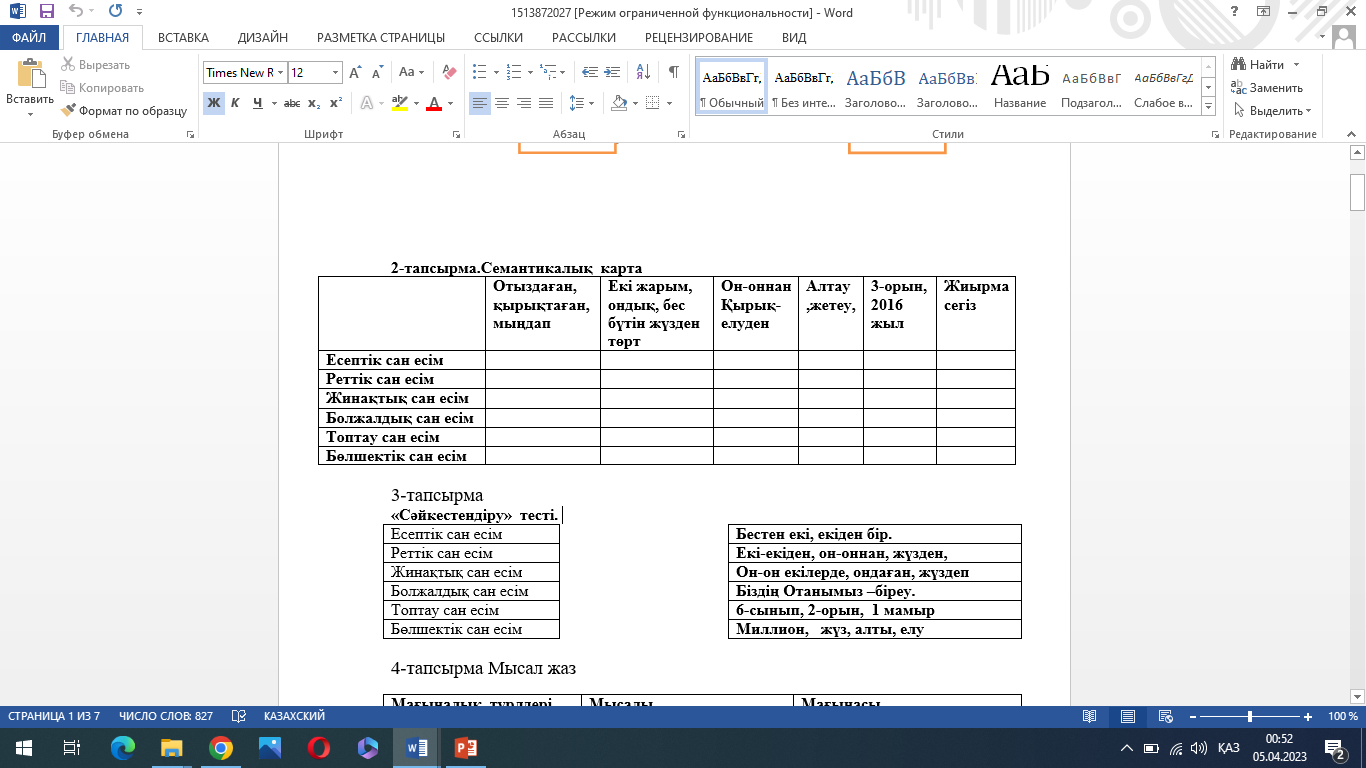The width and height of the screenshot is (1366, 768).
Task: Decrease paragraph indent
Action: point(589,73)
